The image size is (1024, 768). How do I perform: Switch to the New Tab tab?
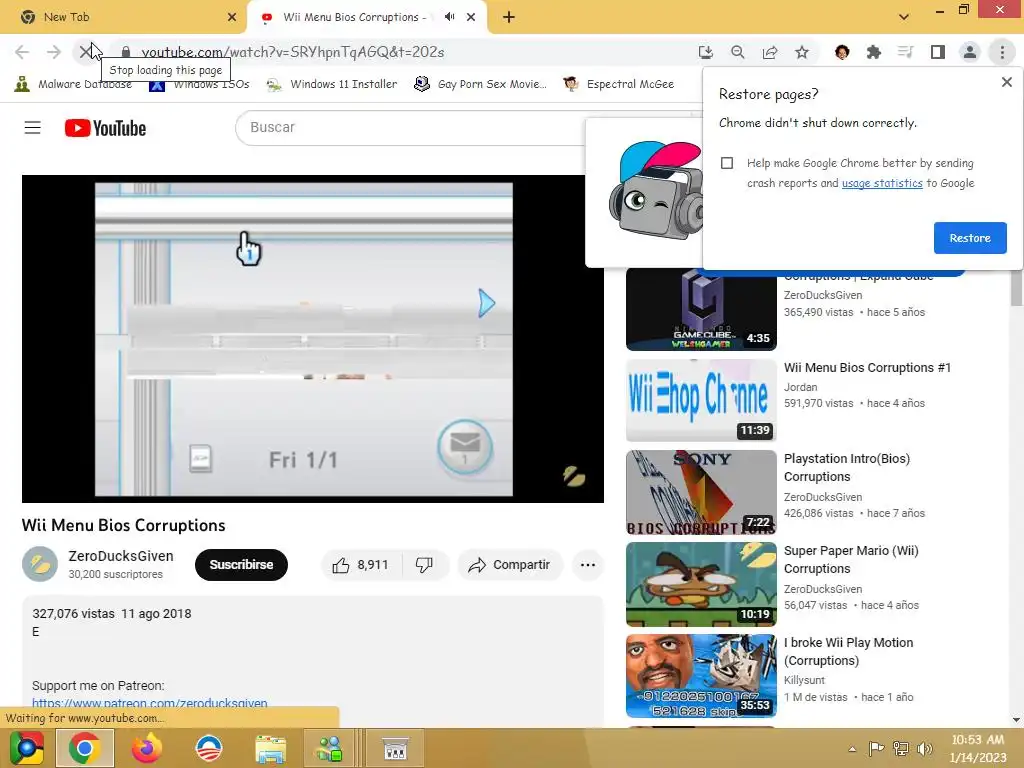point(123,17)
